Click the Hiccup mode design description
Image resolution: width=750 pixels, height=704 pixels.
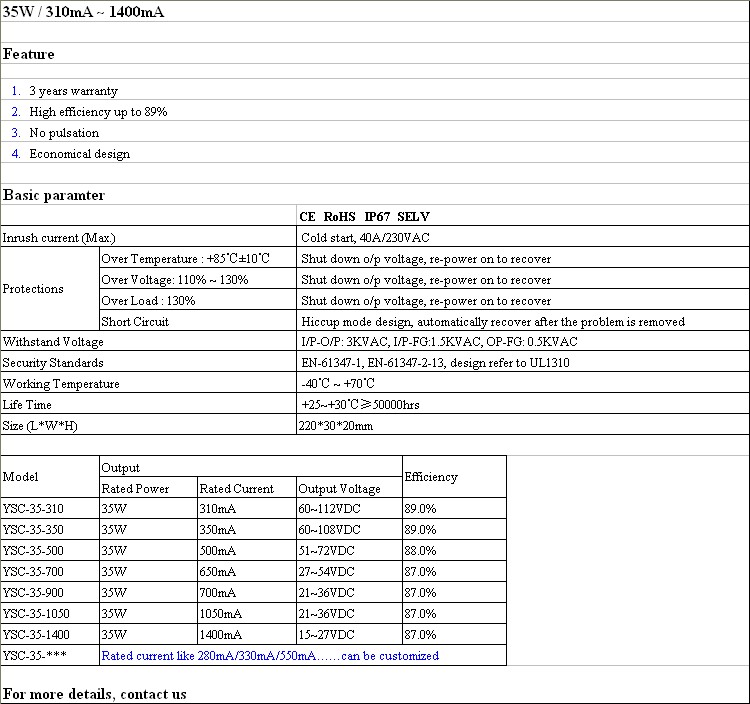pyautogui.click(x=493, y=322)
